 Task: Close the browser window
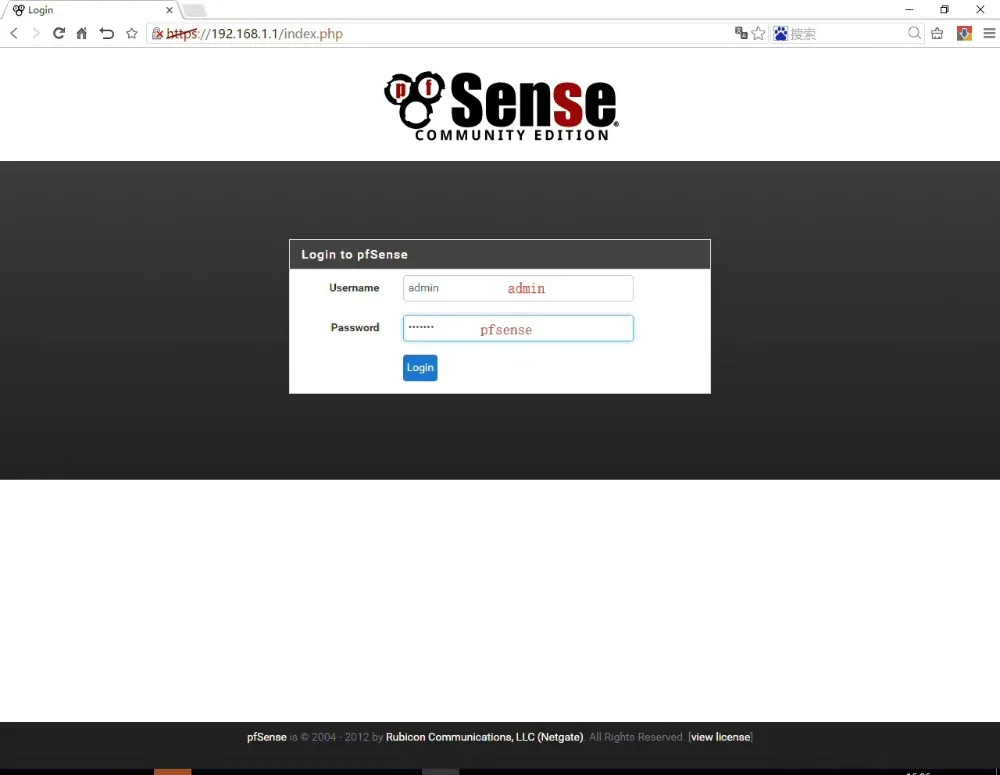980,10
